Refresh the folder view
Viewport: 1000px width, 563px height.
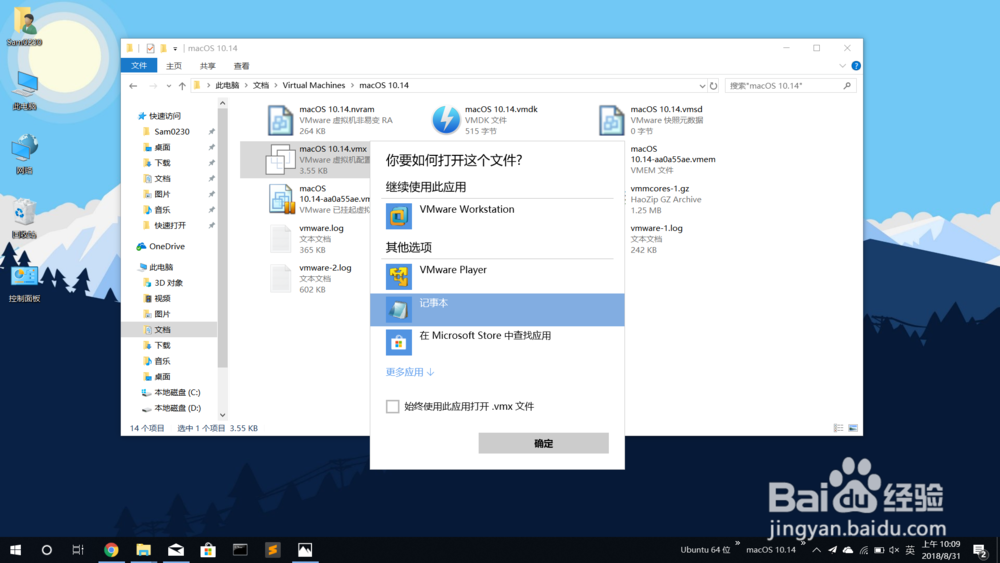(713, 85)
